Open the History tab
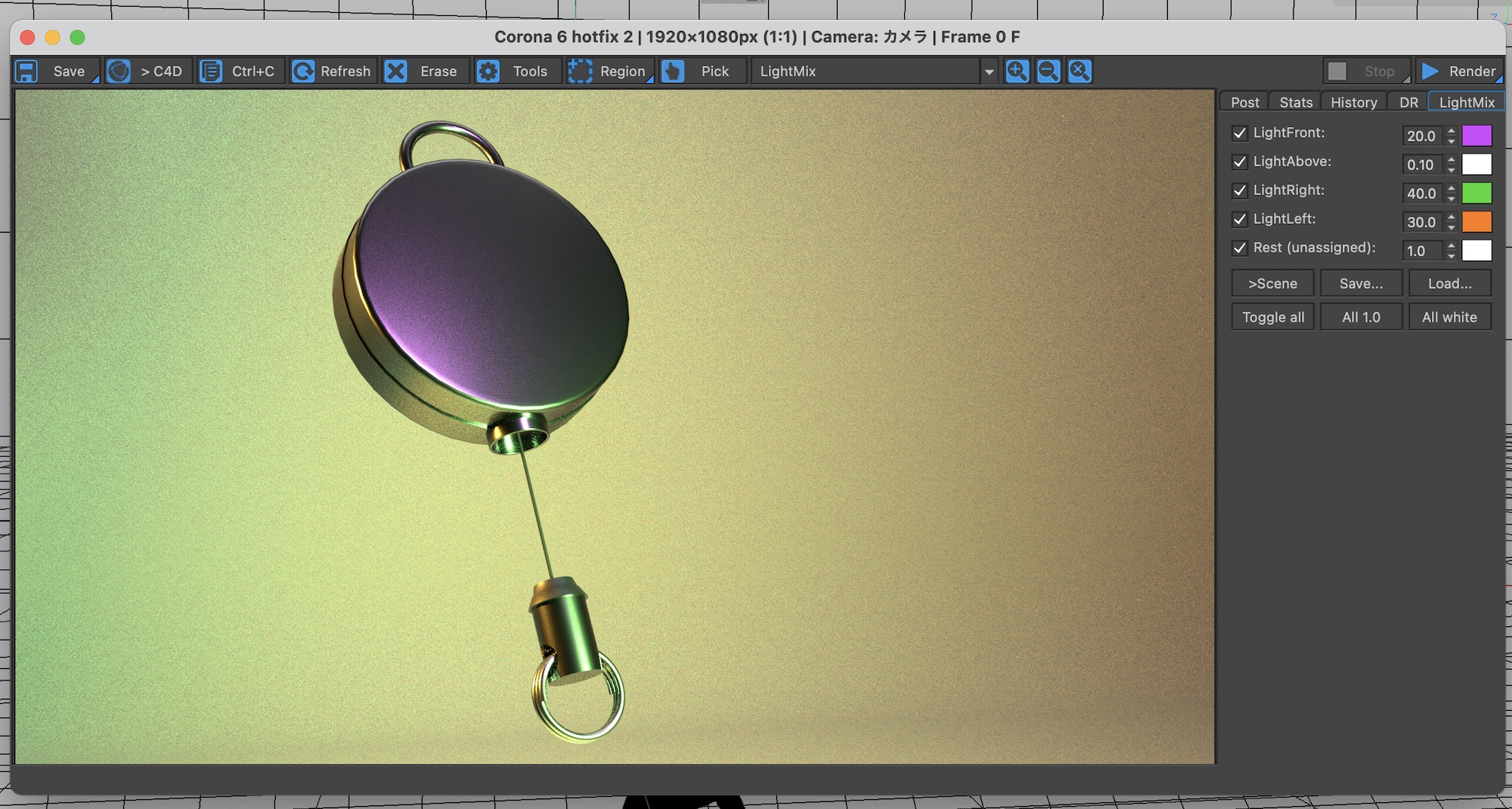This screenshot has height=809, width=1512. point(1353,102)
